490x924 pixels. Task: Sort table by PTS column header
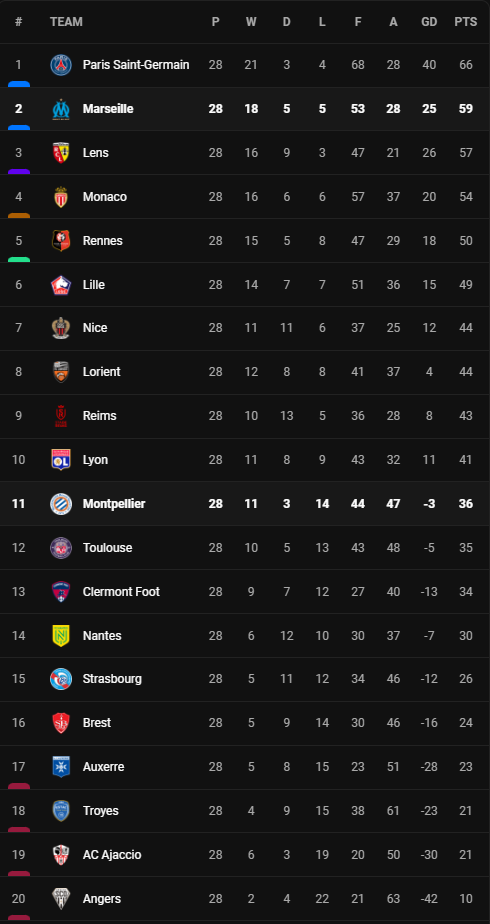click(x=465, y=22)
